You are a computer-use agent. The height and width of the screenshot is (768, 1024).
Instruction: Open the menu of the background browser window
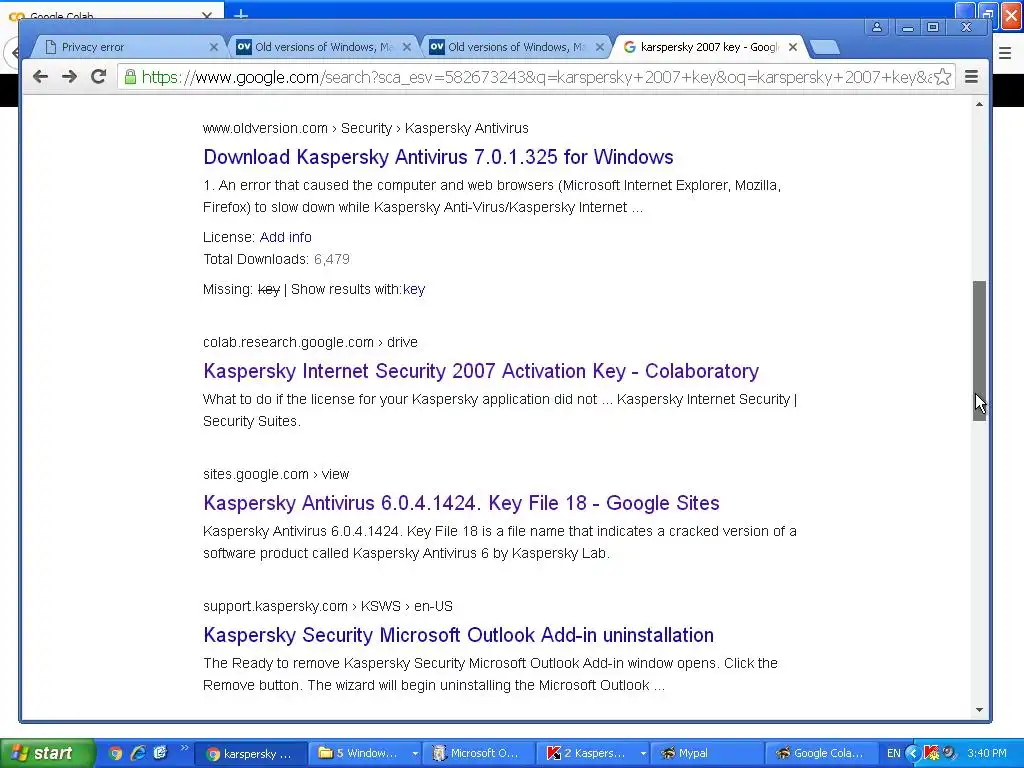1005,53
